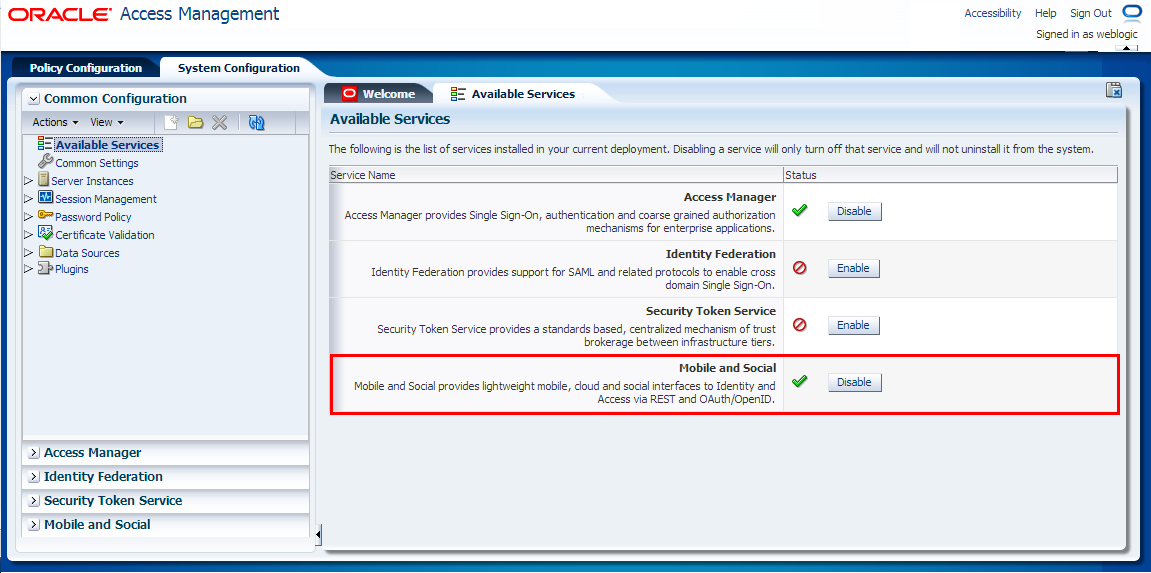This screenshot has width=1151, height=573.
Task: Click the Sign Out link
Action: pos(1091,13)
